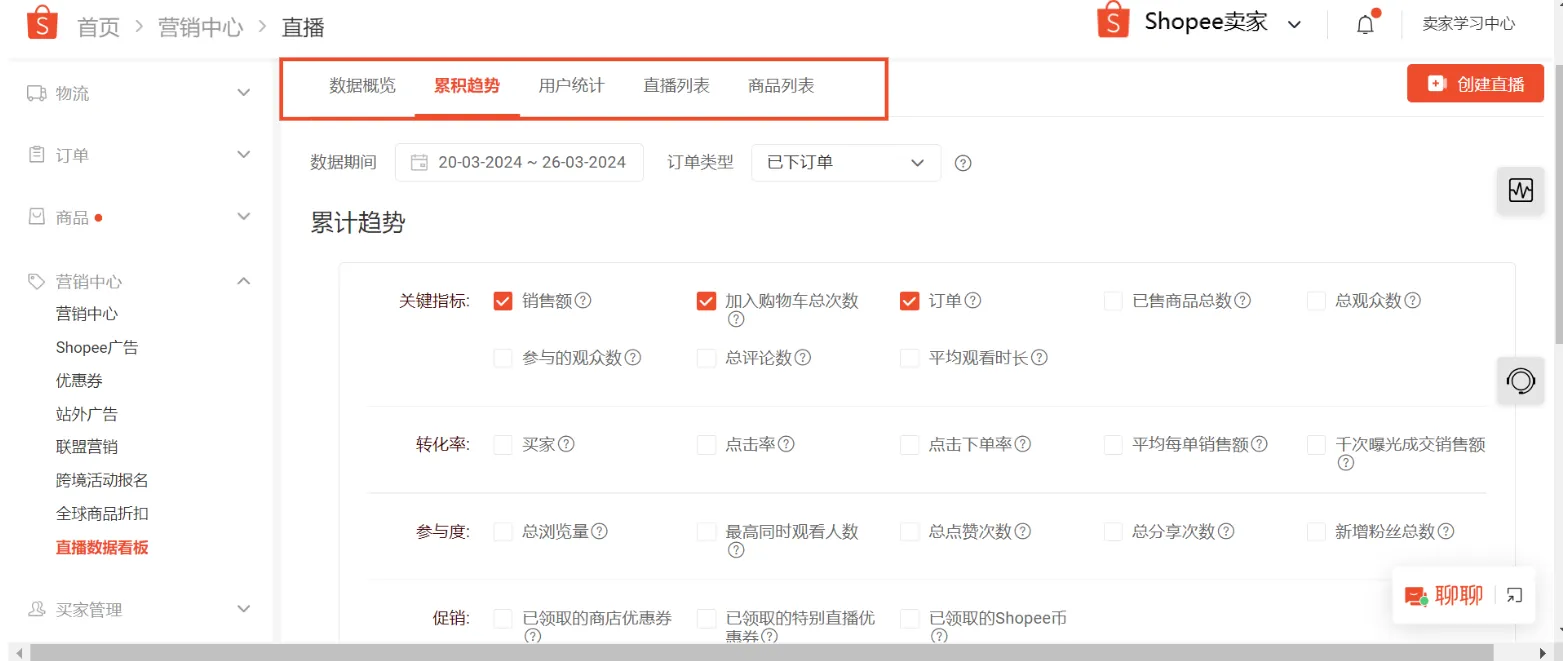Screen dimensions: 1563x661
Task: Enable the 总观众数 checkbox
Action: [1316, 300]
